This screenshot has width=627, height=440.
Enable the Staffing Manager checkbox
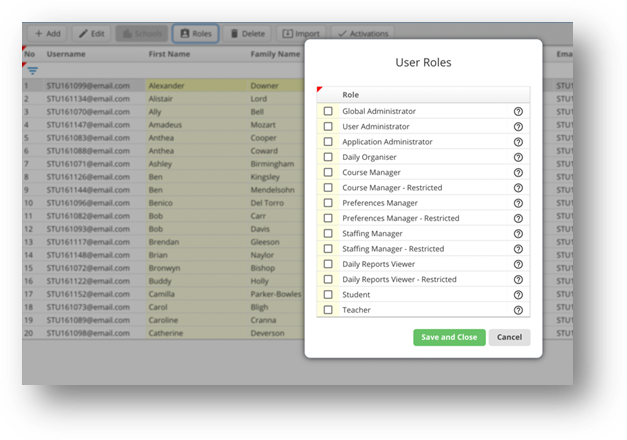point(328,233)
